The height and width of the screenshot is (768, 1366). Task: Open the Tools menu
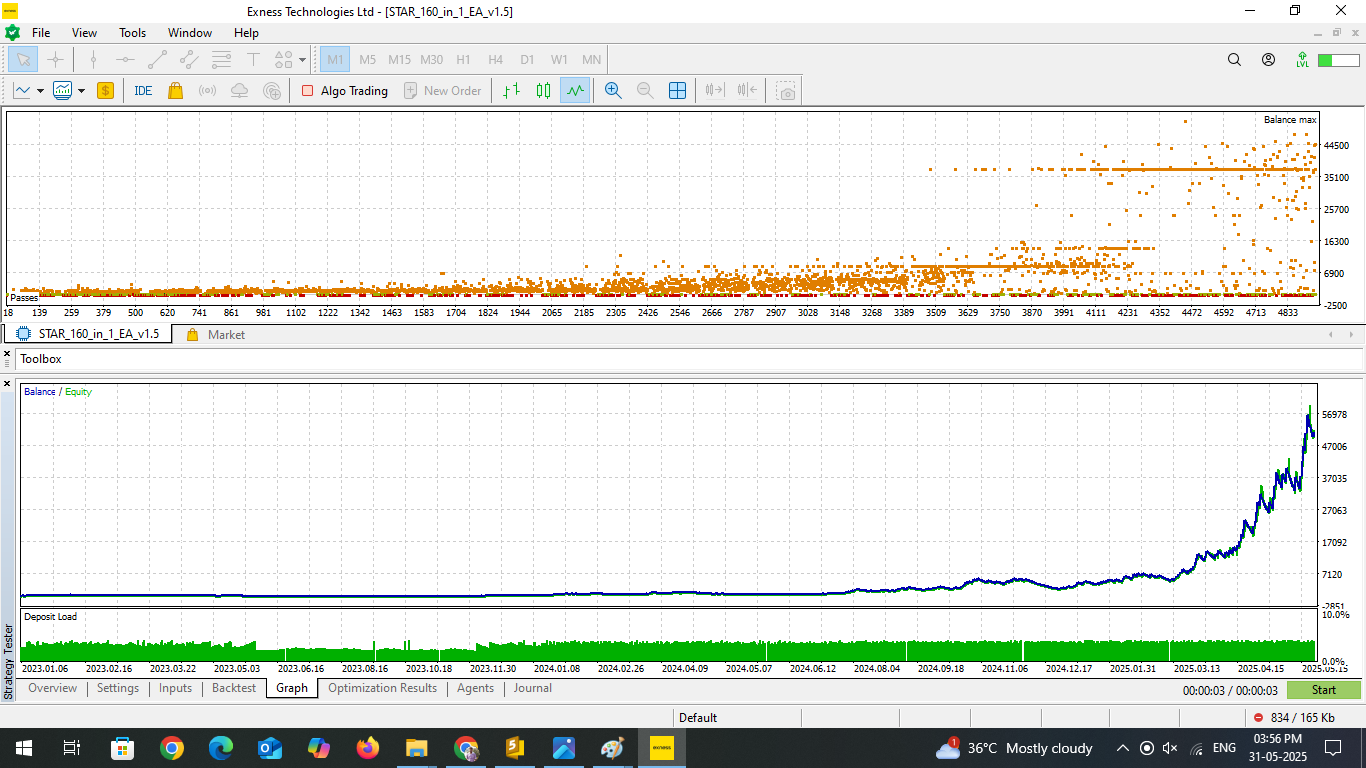[132, 33]
